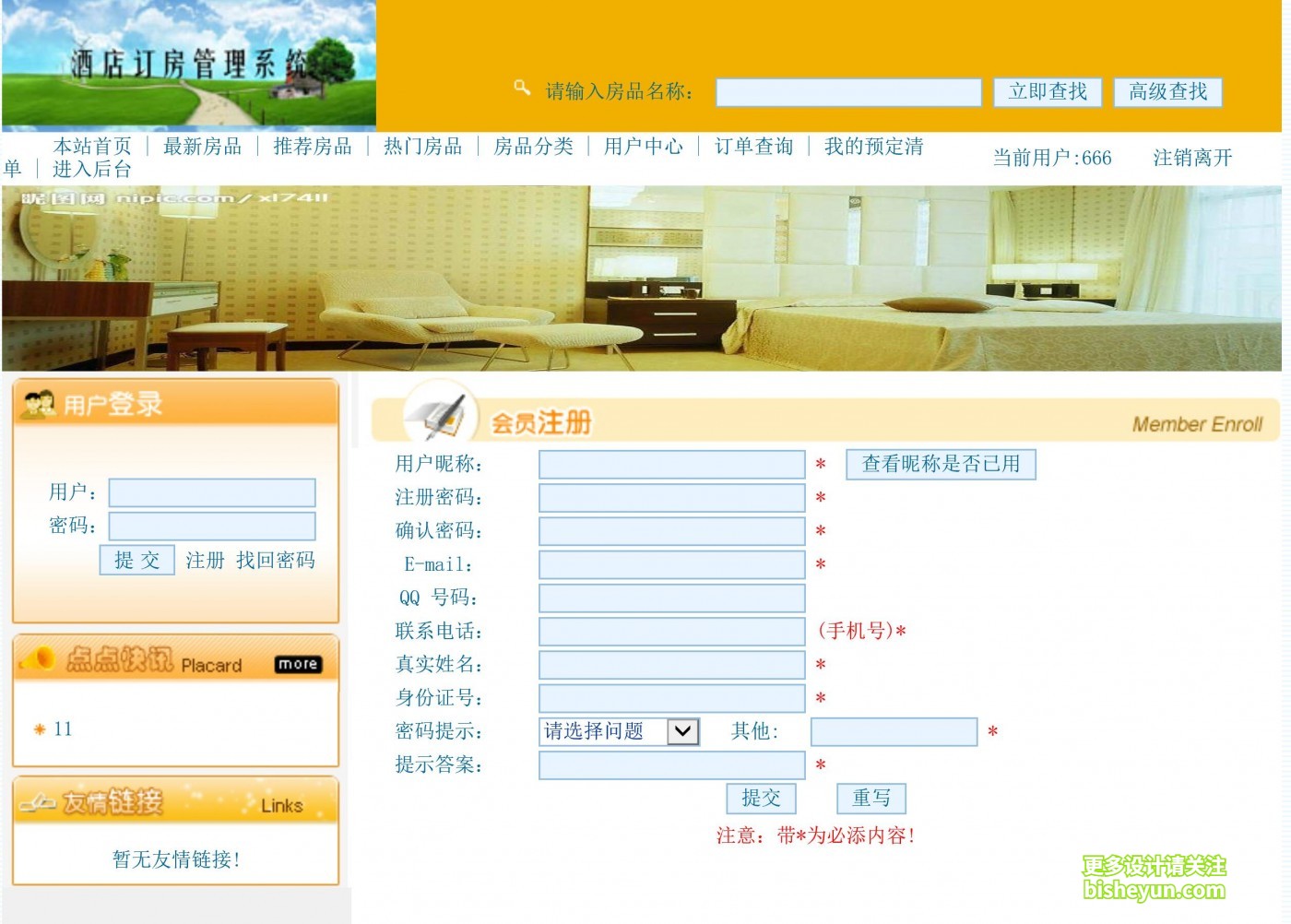Click the megaphone icon on 点点快讯 panel
Image resolution: width=1291 pixels, height=924 pixels.
(39, 657)
